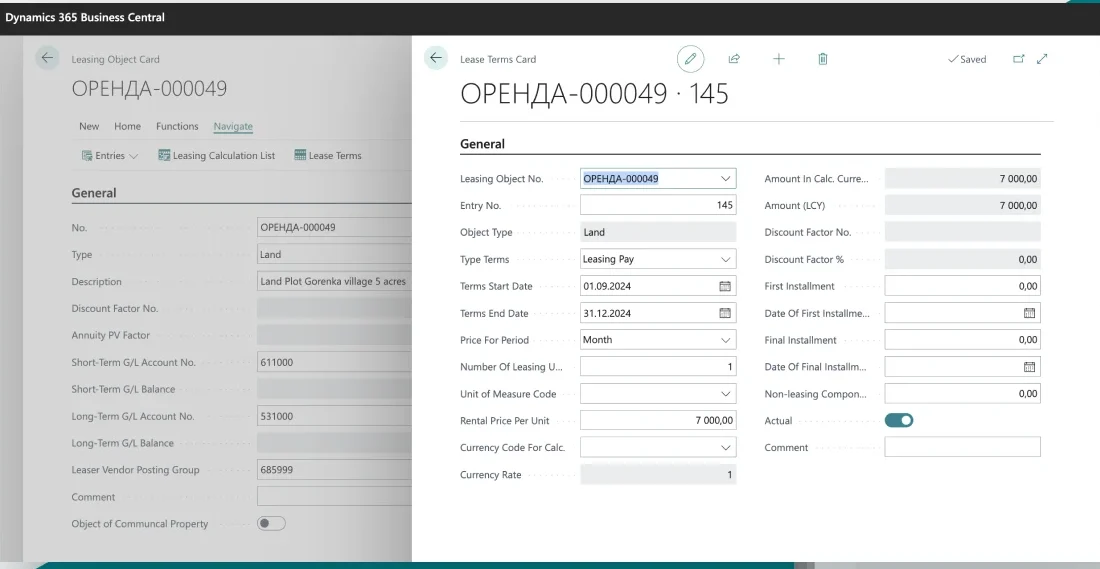Expand the Leasing Object No. dropdown
The image size is (1100, 569).
click(x=725, y=179)
